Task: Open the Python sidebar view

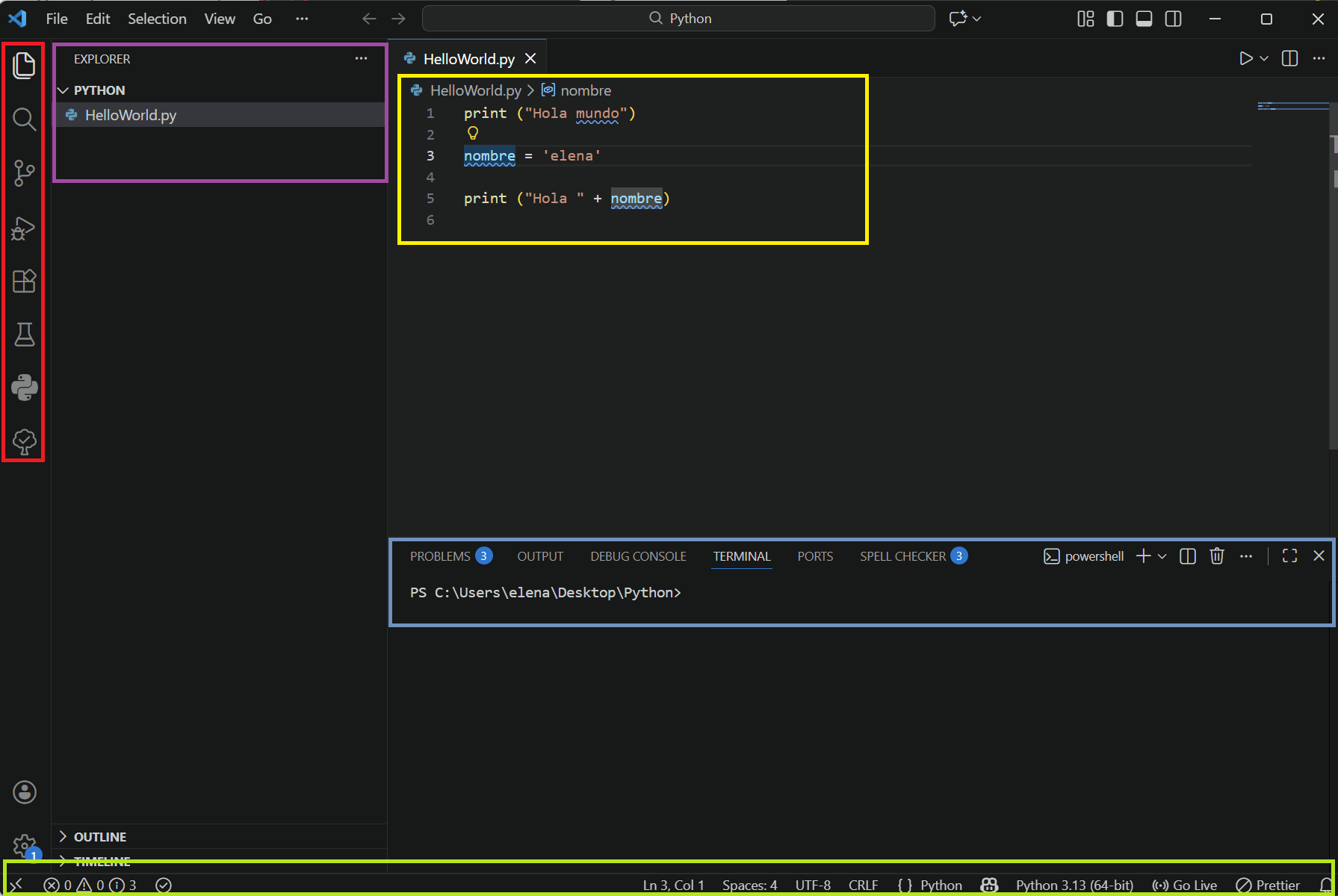Action: (24, 388)
